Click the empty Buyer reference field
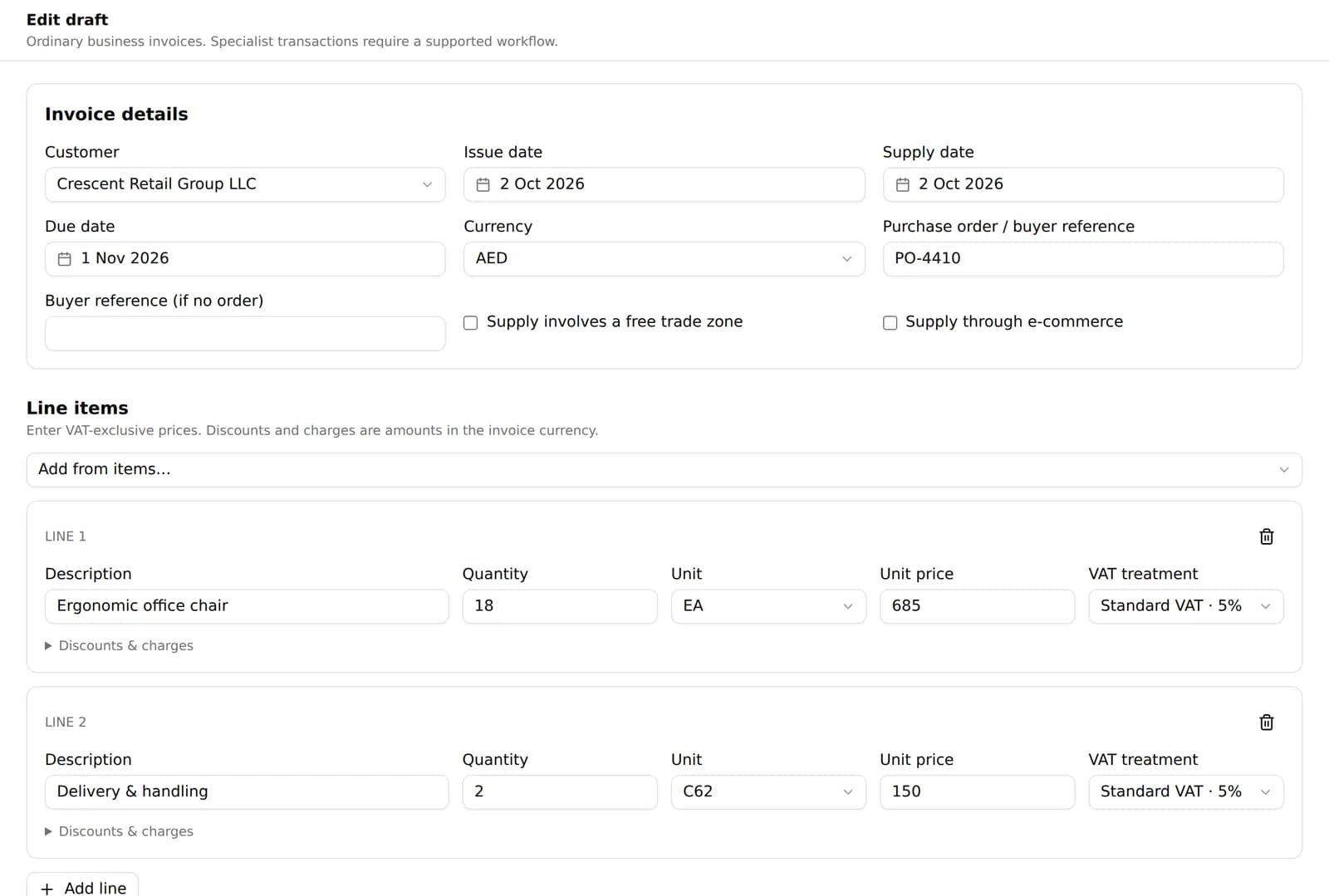This screenshot has width=1329, height=896. point(245,333)
